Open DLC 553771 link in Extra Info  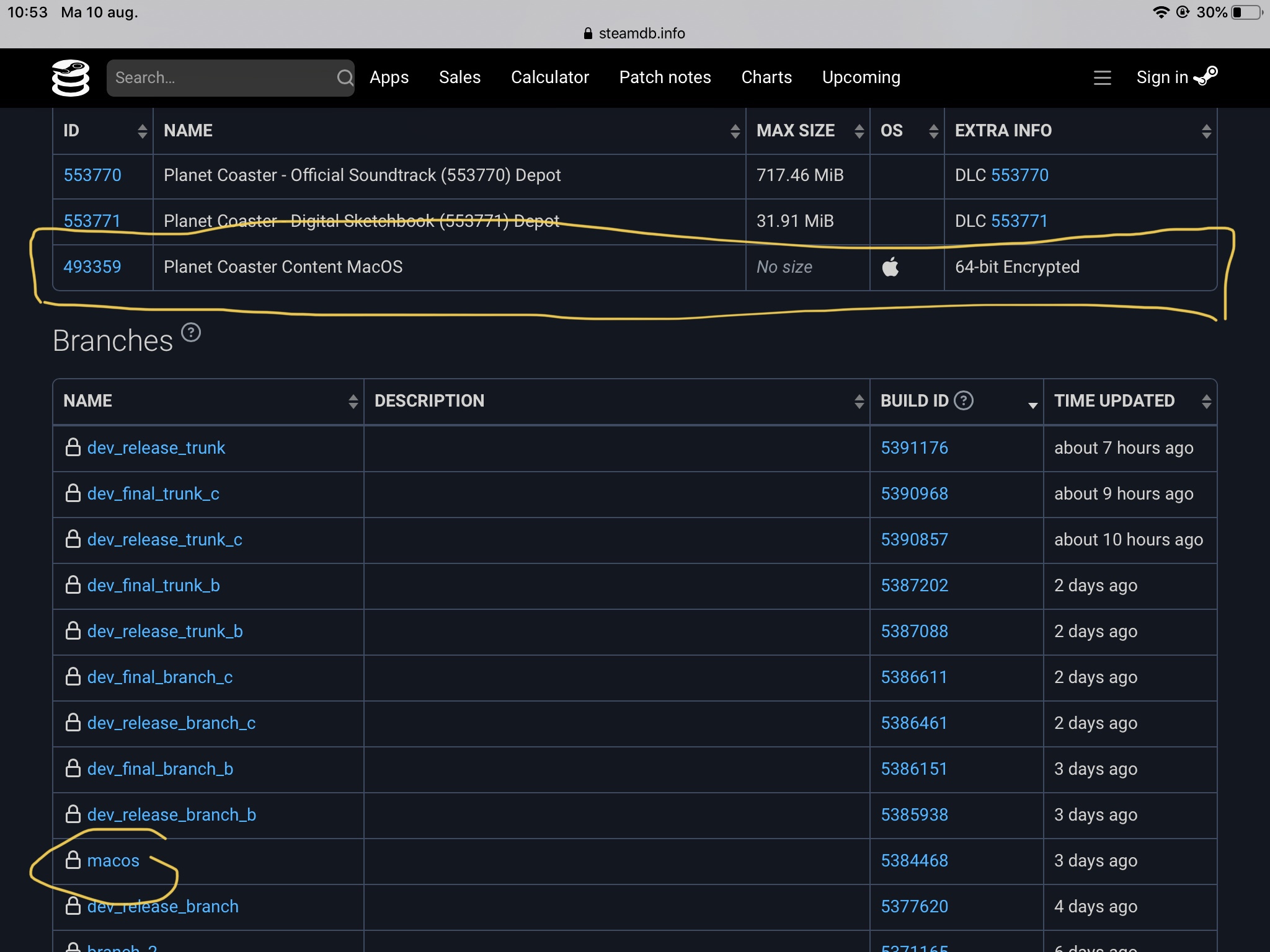point(1019,221)
